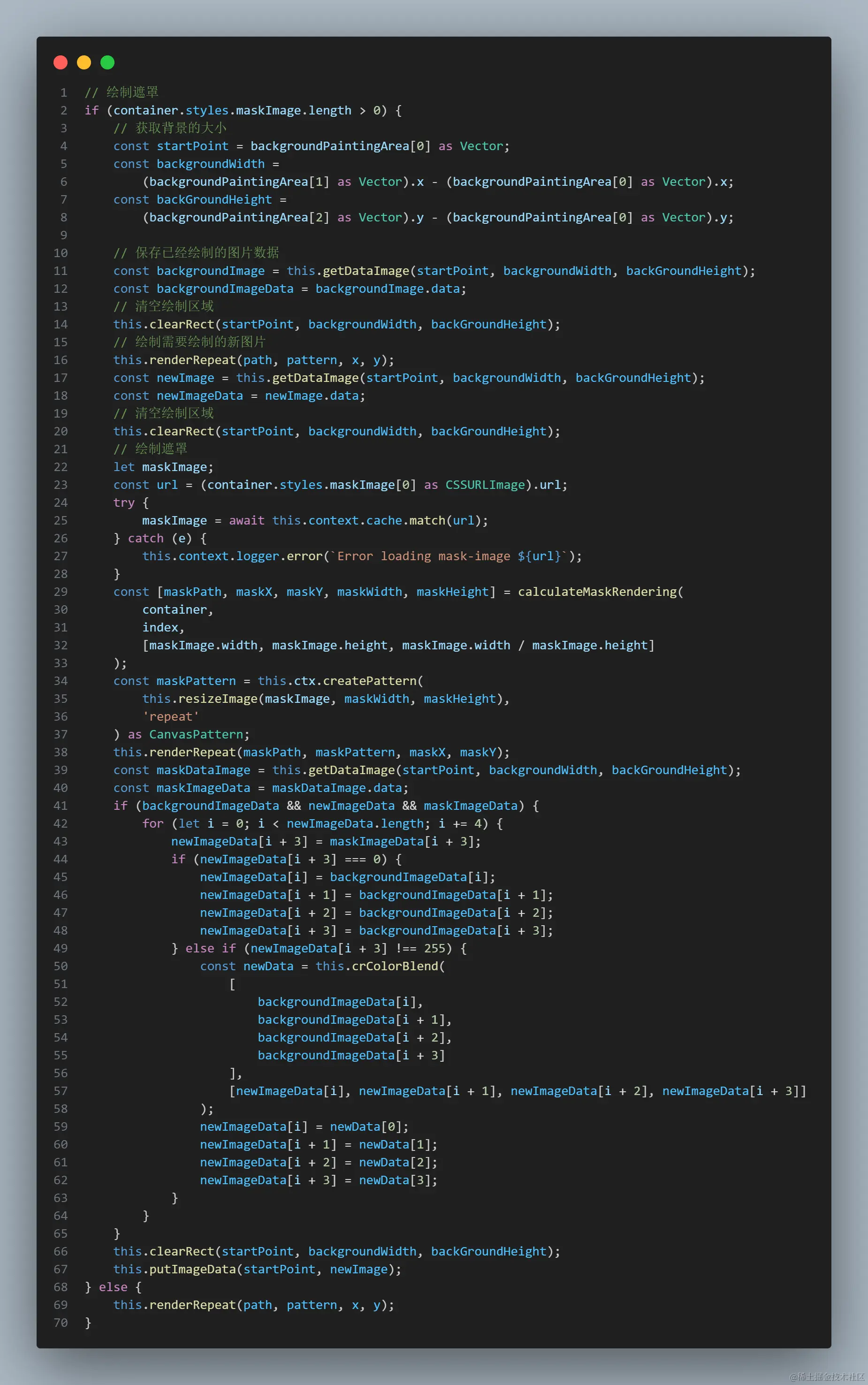868x1385 pixels.
Task: Click the green maximize dot
Action: click(107, 62)
